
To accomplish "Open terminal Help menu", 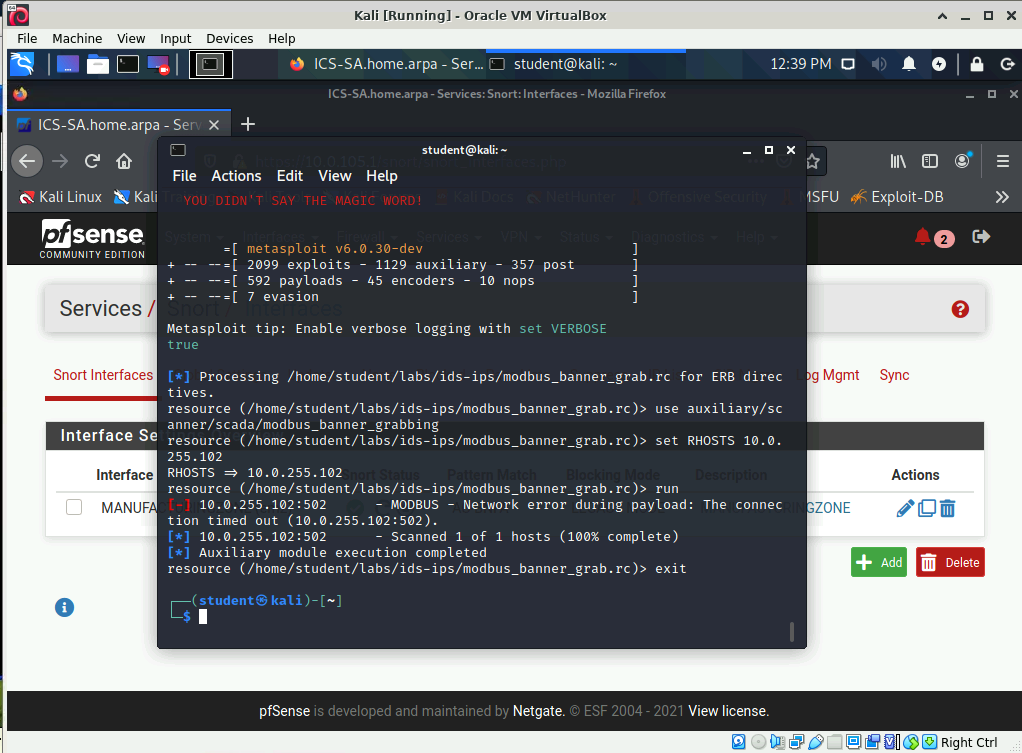I will pyautogui.click(x=381, y=176).
